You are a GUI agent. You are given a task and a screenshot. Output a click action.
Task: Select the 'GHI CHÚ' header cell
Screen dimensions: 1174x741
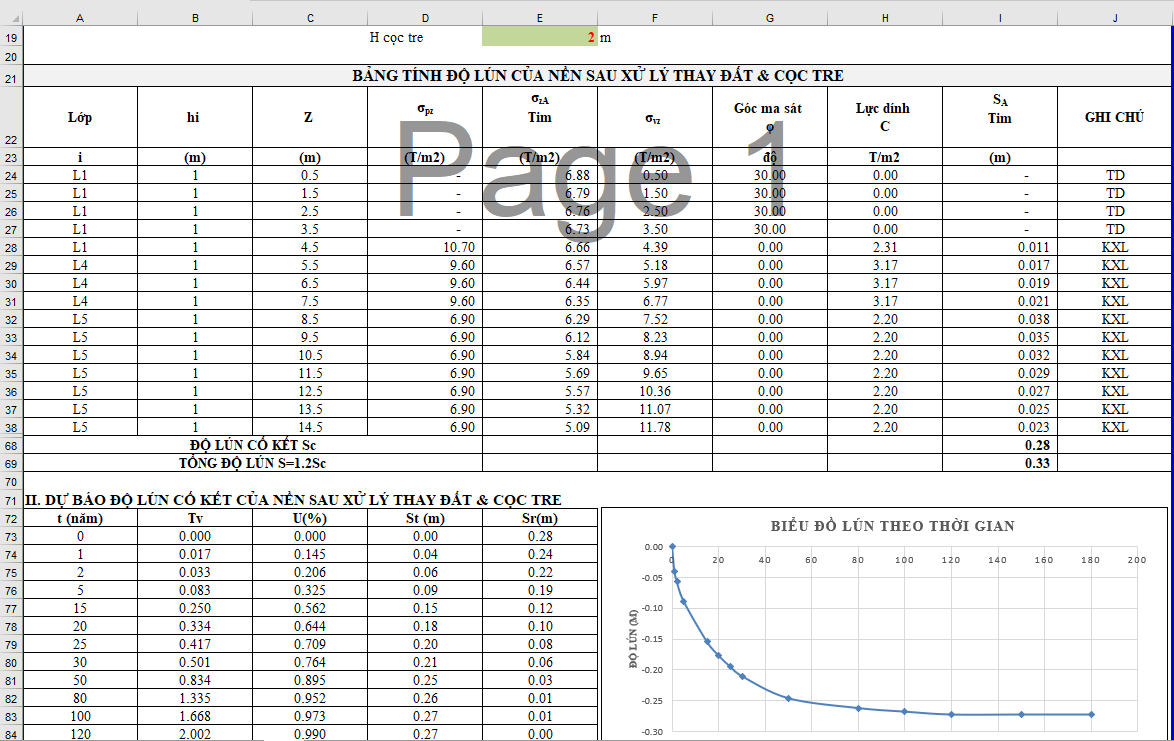[x=1114, y=117]
